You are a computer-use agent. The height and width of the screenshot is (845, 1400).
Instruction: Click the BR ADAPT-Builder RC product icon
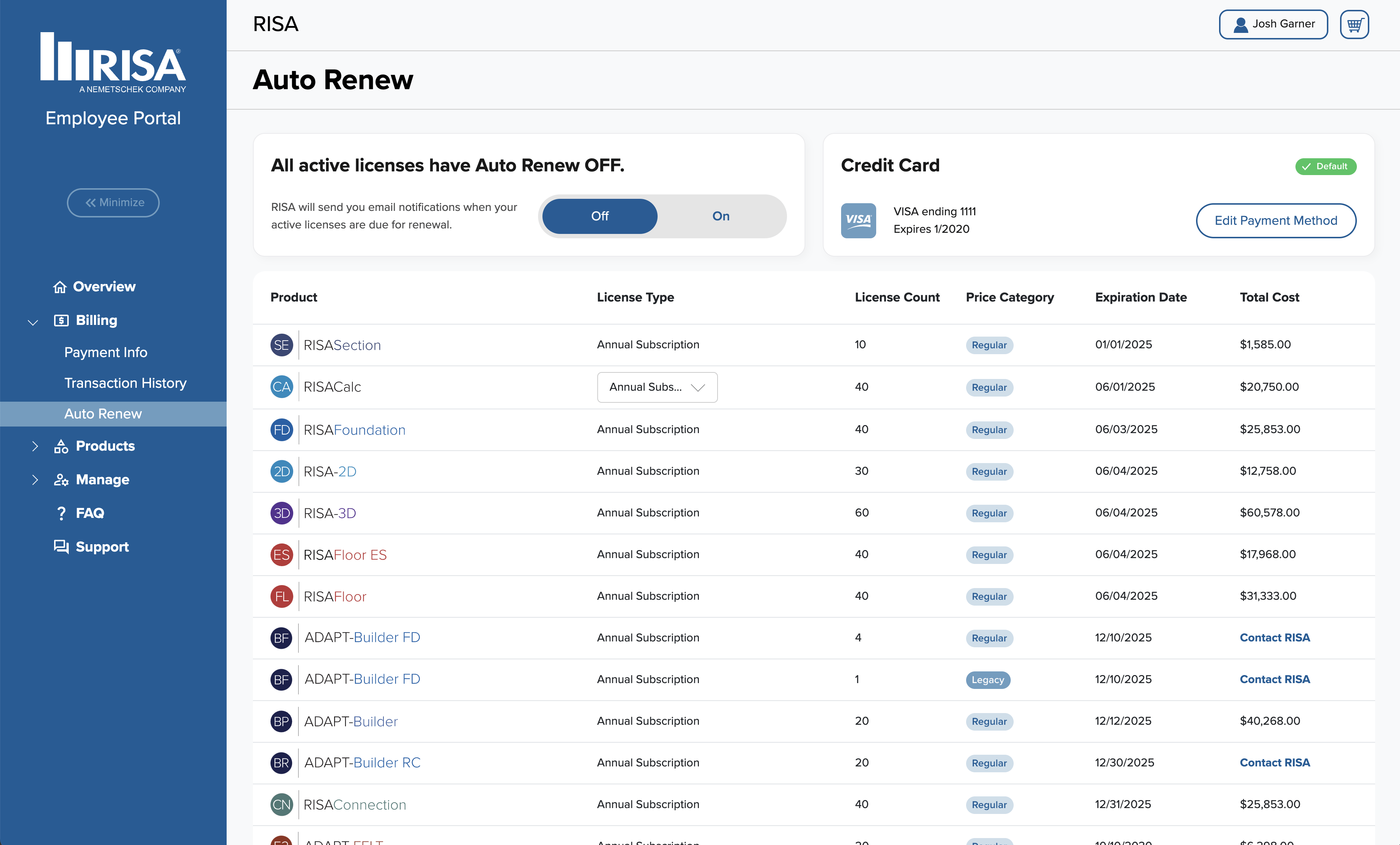coord(281,763)
